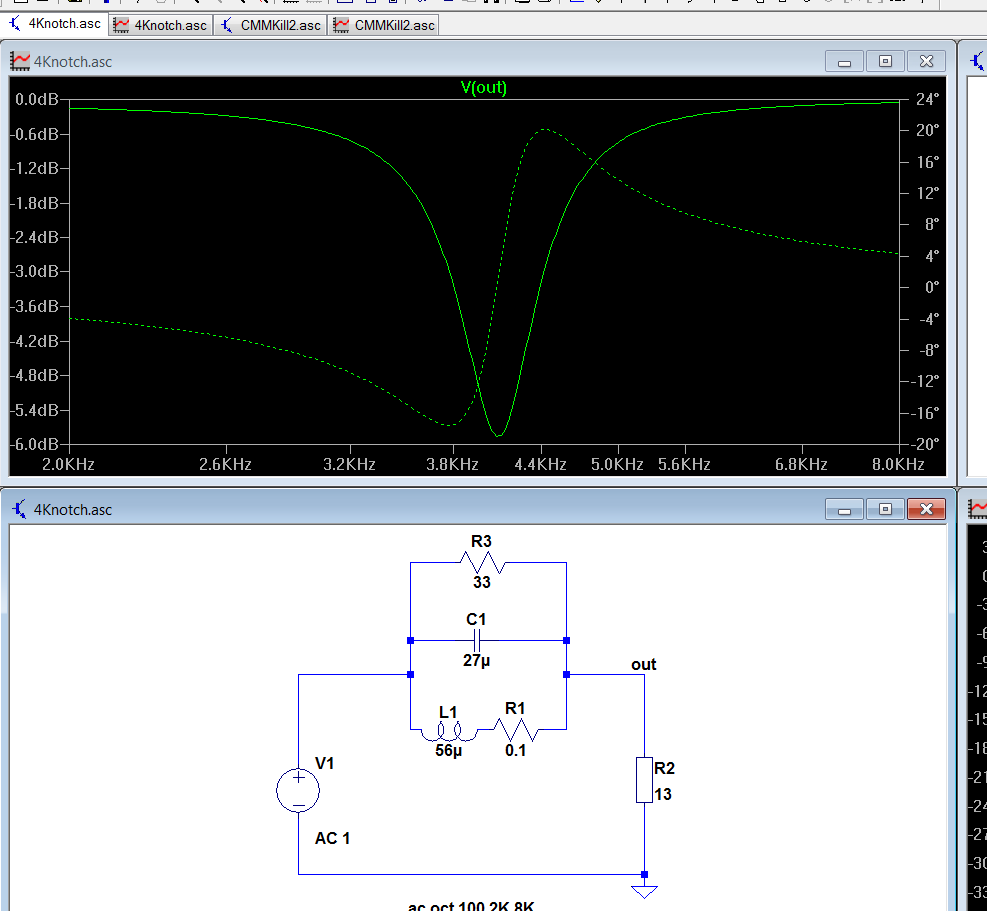Image resolution: width=987 pixels, height=911 pixels.
Task: Select resistor R3 symbol in schematic
Action: pyautogui.click(x=482, y=562)
